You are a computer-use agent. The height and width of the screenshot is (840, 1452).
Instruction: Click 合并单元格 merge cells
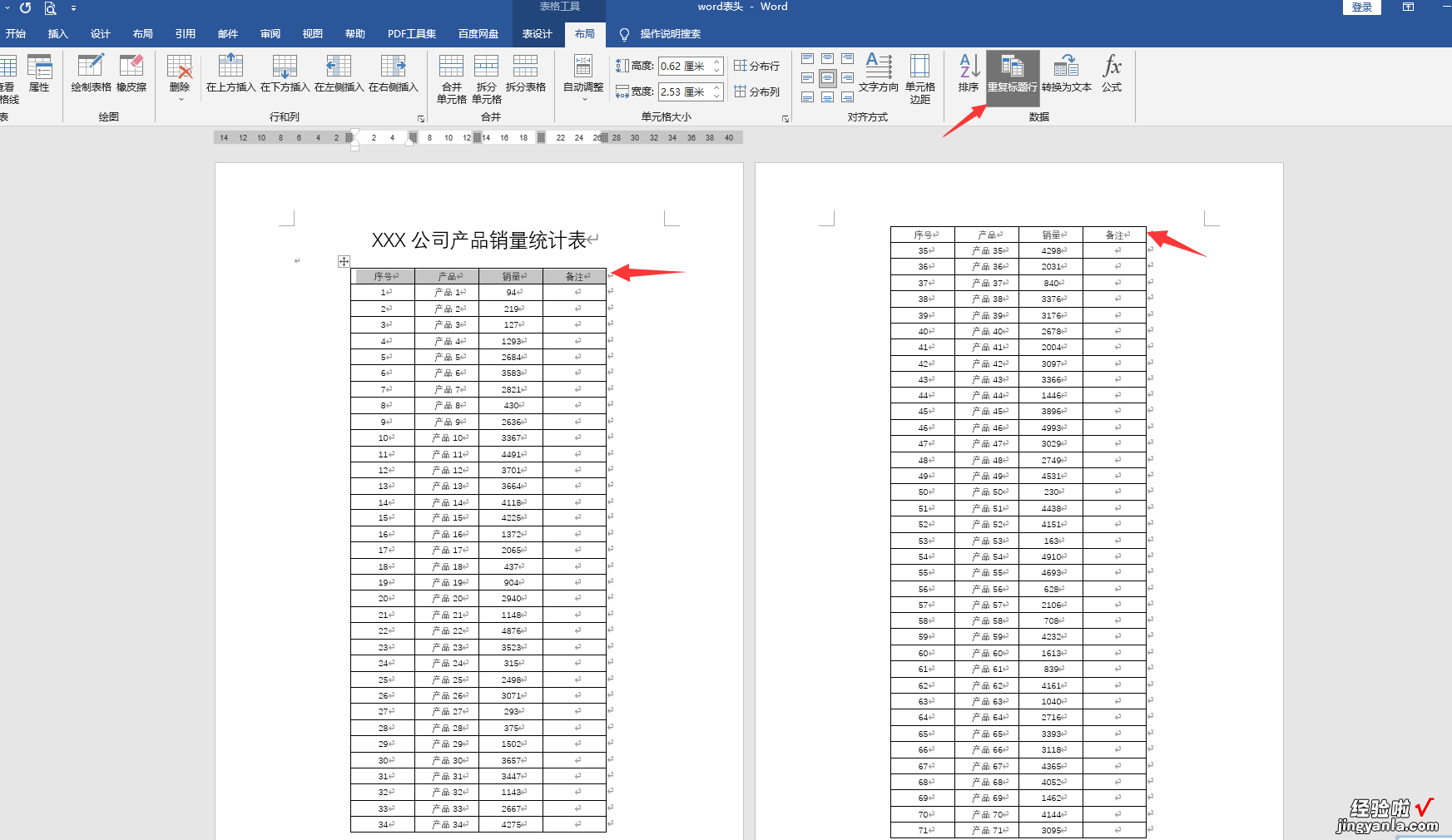[x=452, y=79]
